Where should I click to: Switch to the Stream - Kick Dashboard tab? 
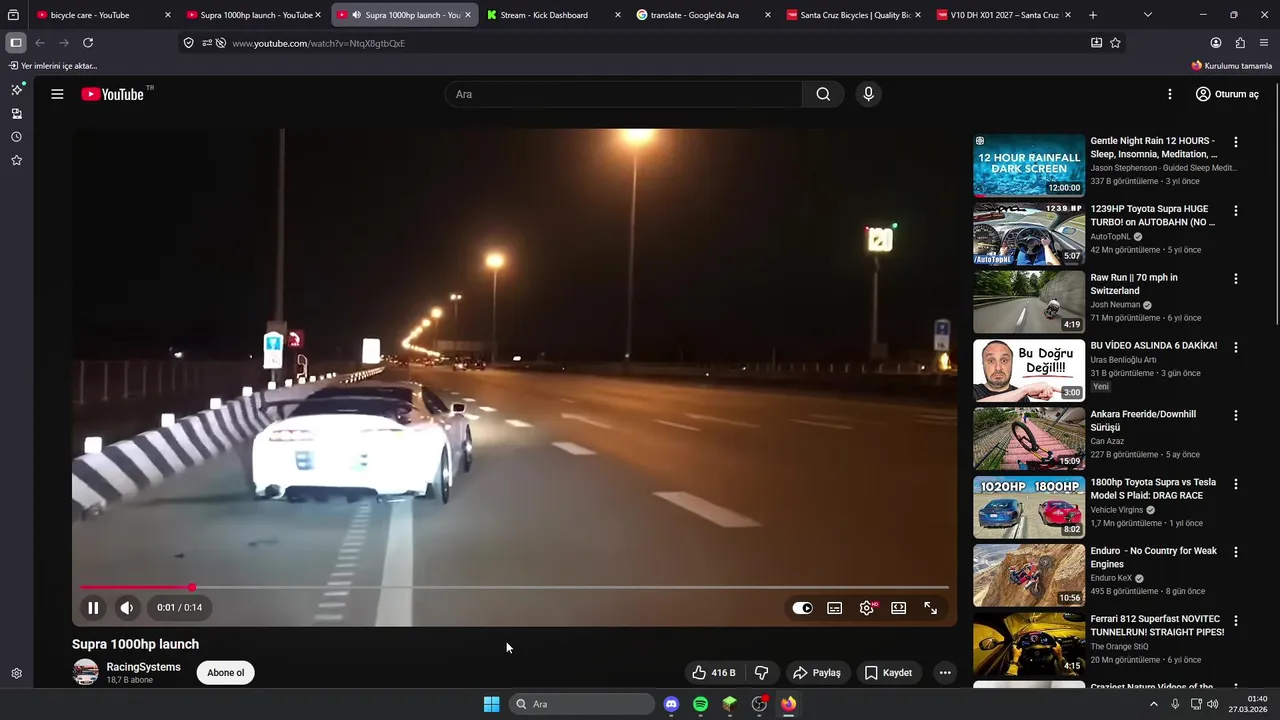tap(552, 15)
